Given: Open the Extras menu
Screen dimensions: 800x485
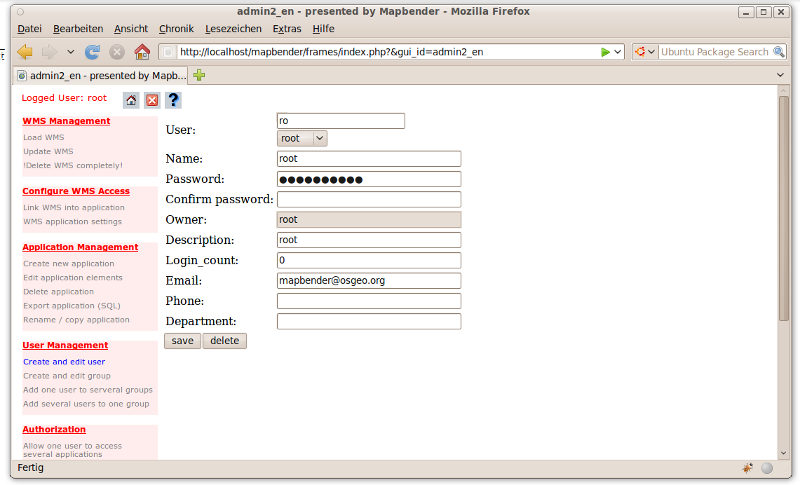Looking at the screenshot, I should click(x=286, y=29).
